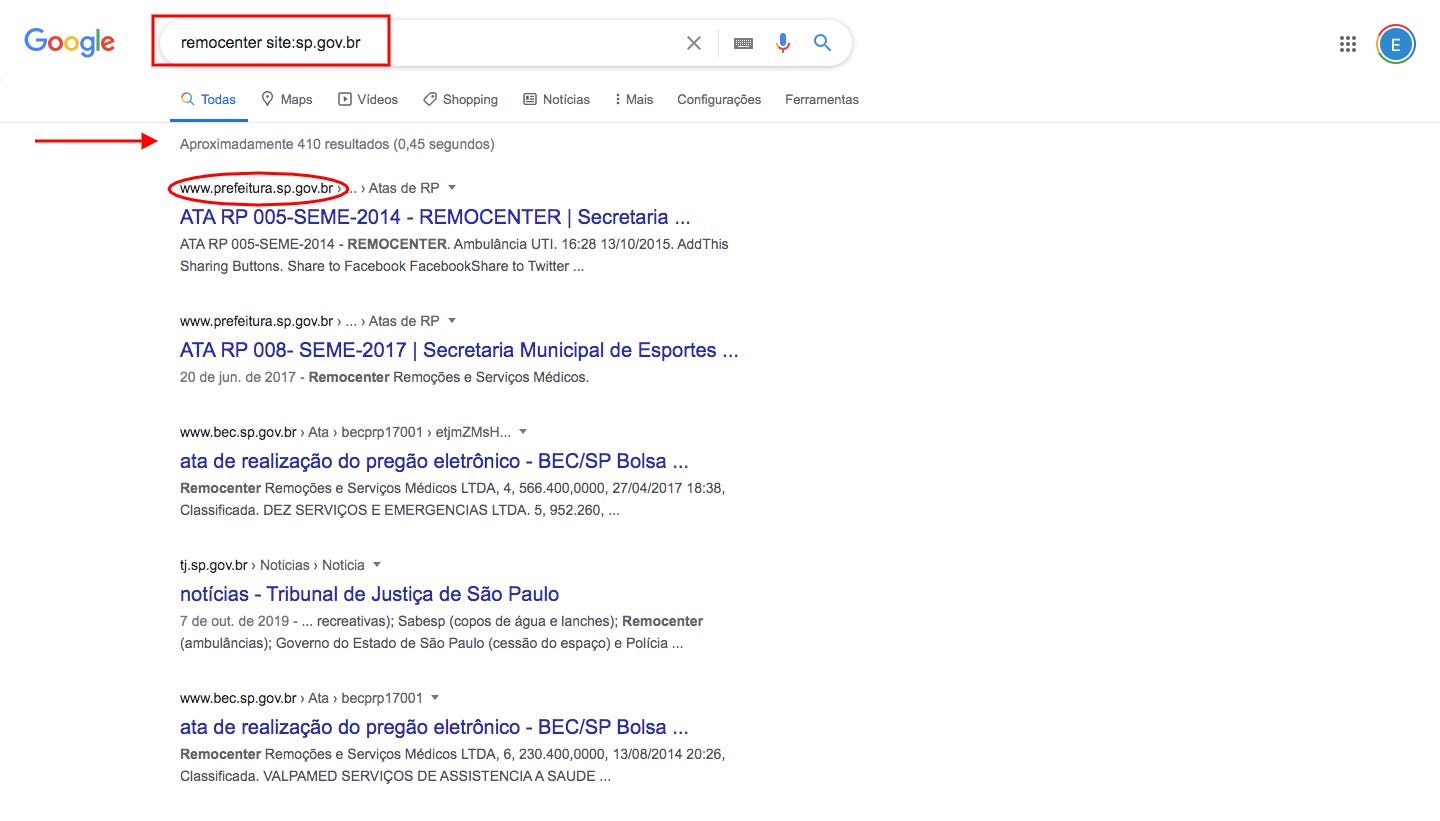Expand options arrow for ATA RP 005-SEME-2014 result
Screen dimensions: 1440x821
(452, 188)
